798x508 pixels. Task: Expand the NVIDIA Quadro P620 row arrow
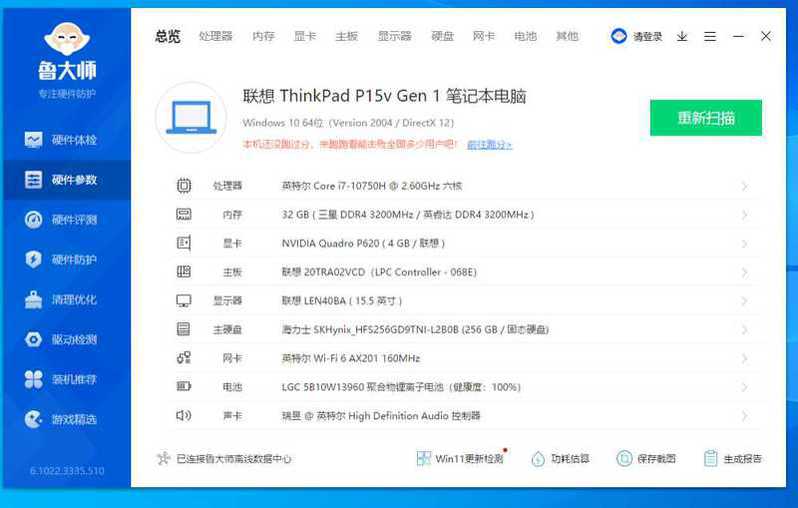tap(745, 244)
